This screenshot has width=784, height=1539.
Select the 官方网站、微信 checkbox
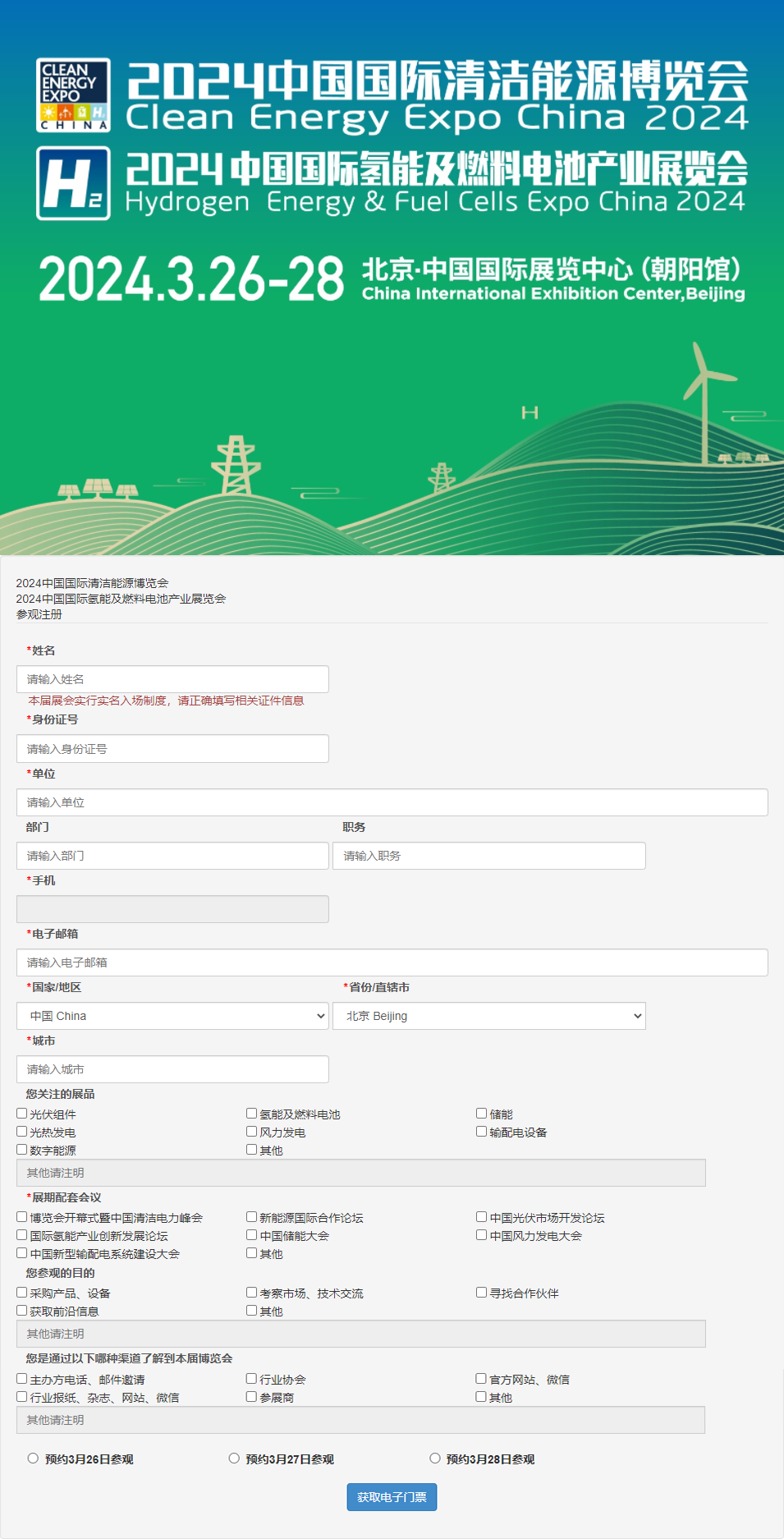(x=482, y=1379)
